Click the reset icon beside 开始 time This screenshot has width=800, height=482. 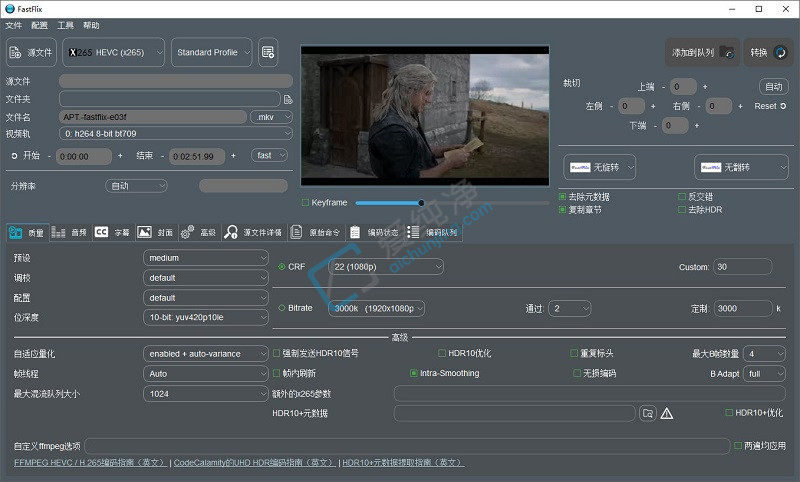[x=14, y=156]
